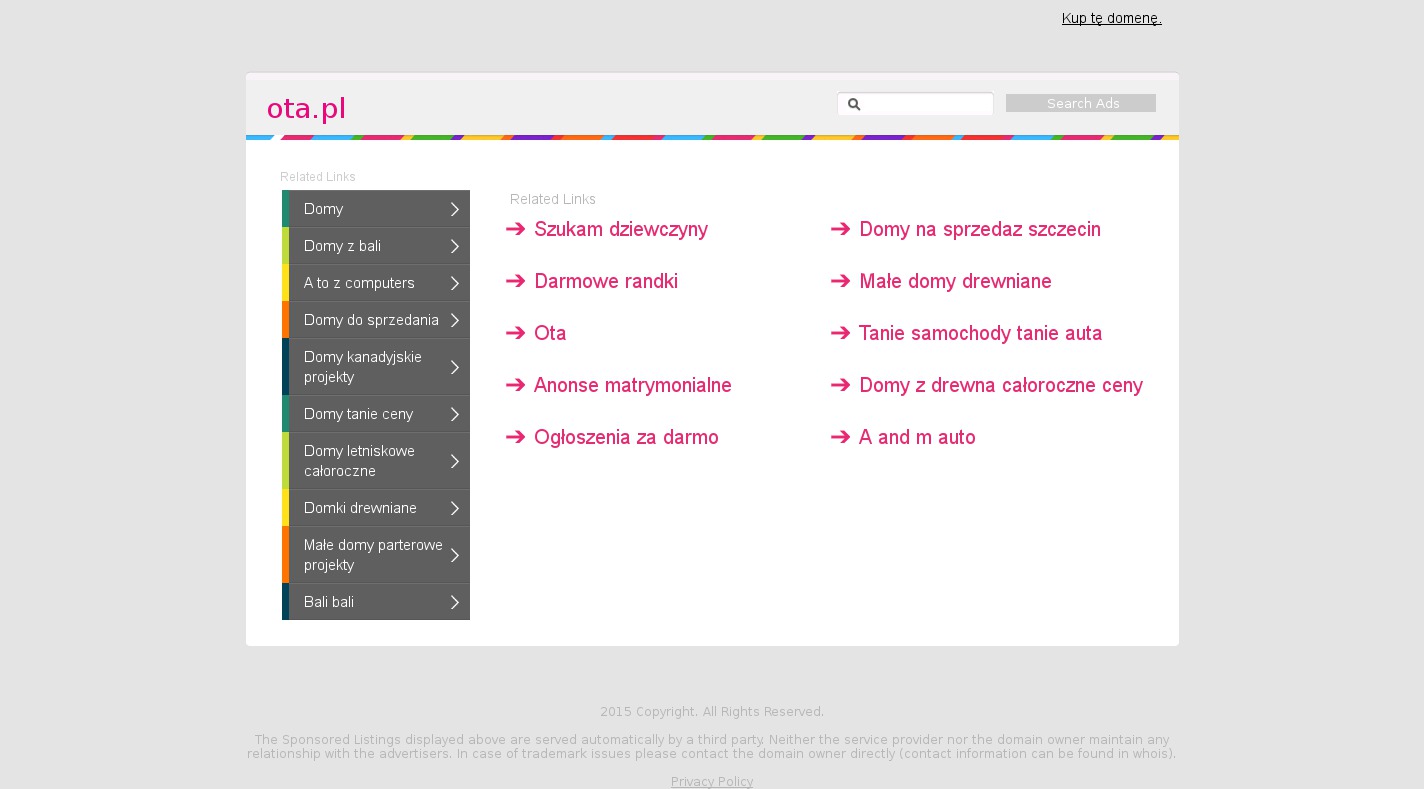Click chevron next to Bali bali

tap(455, 602)
